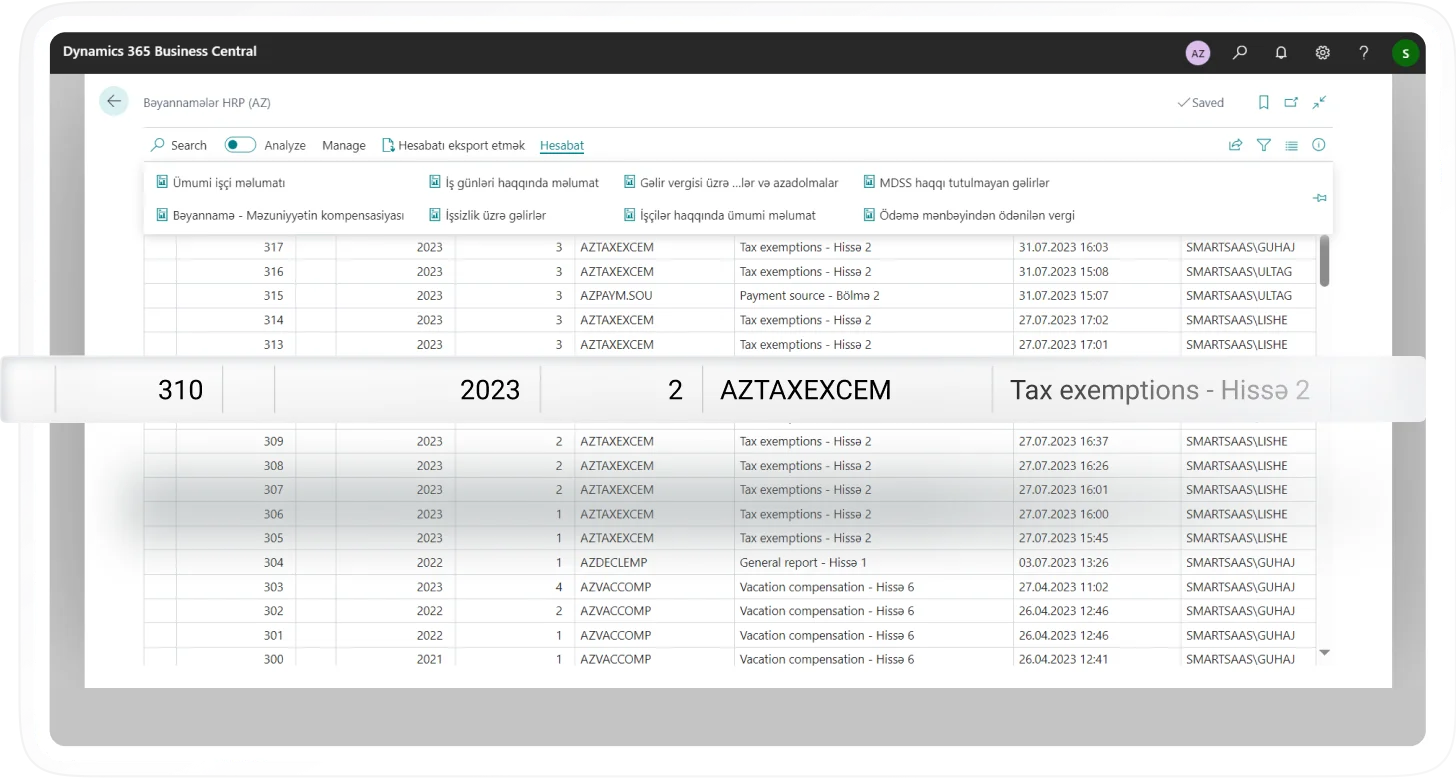Open the filter pane funnel icon
Viewport: 1456px width, 780px height.
point(1263,145)
